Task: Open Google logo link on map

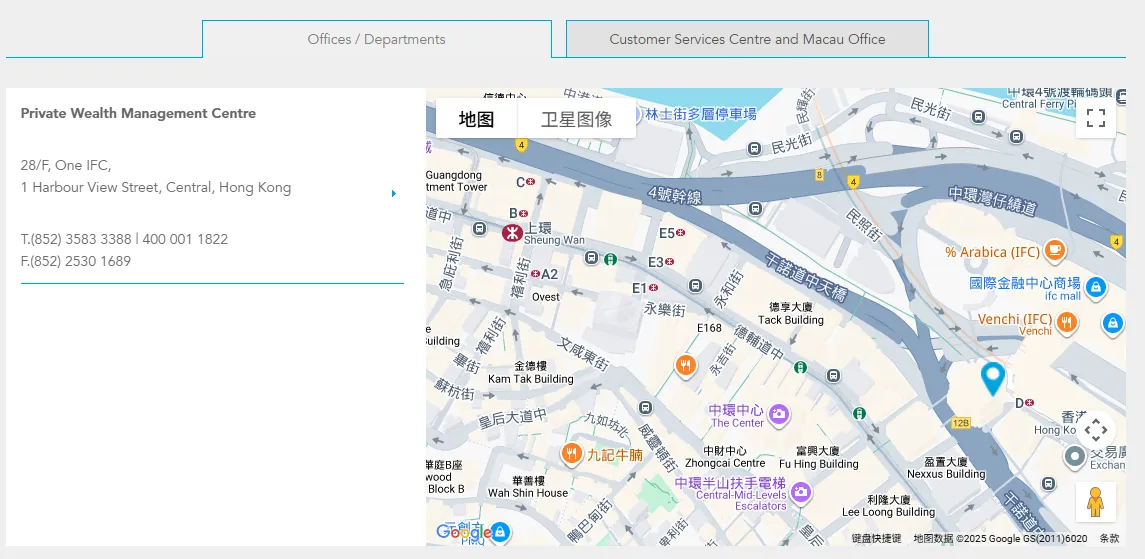Action: pyautogui.click(x=464, y=532)
